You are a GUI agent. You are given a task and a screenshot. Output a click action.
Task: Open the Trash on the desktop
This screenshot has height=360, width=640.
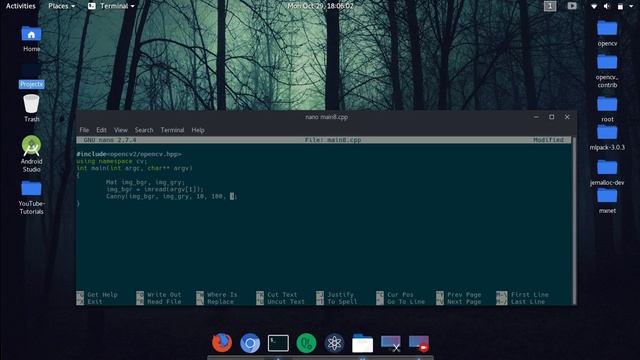point(31,108)
